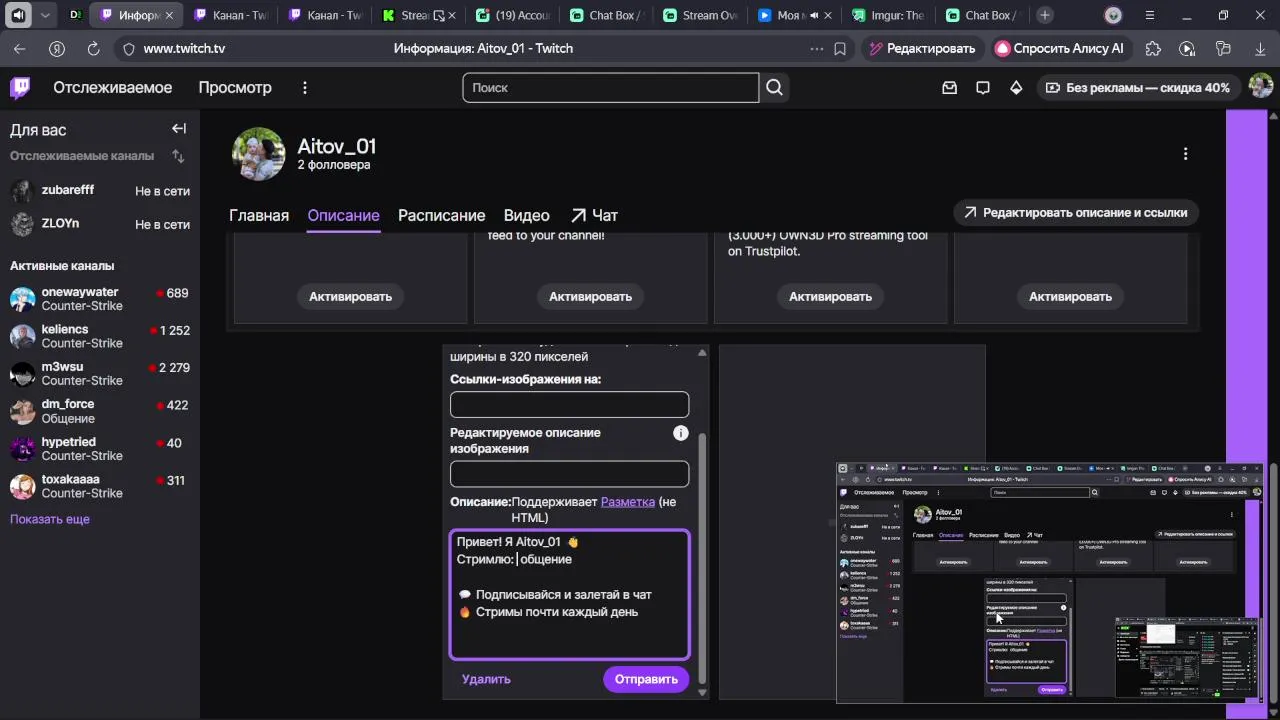This screenshot has width=1280, height=720.
Task: Open the "Чат" popout tab
Action: coord(594,215)
